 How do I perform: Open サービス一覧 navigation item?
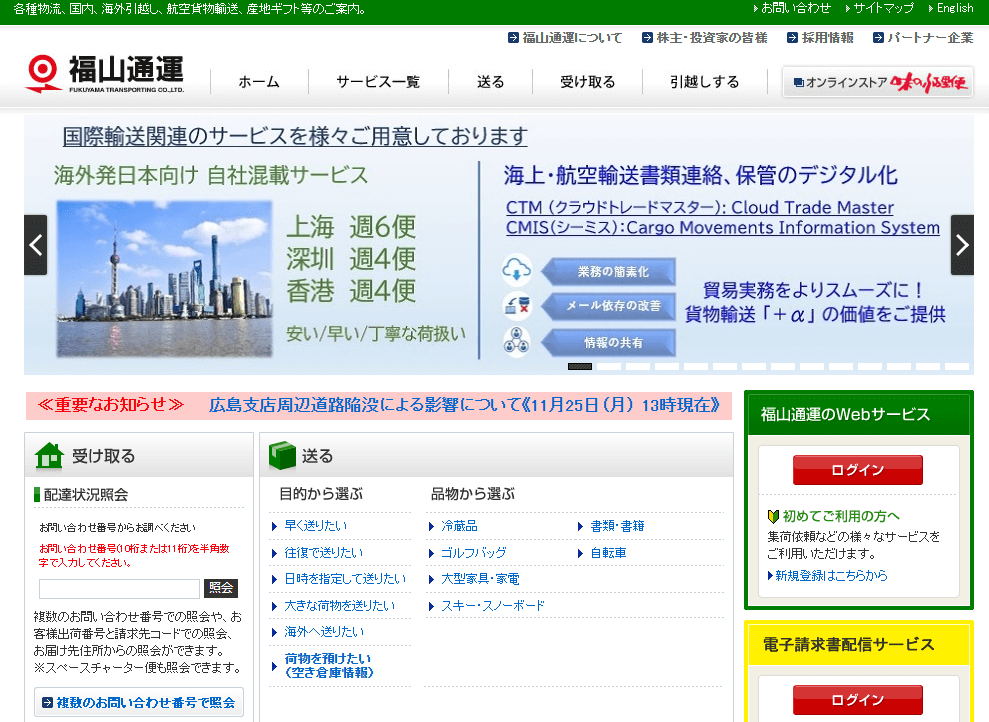click(378, 82)
